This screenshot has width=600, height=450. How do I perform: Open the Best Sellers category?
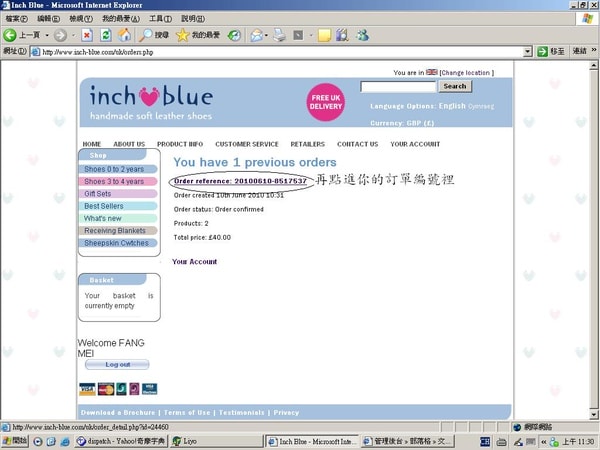point(118,206)
